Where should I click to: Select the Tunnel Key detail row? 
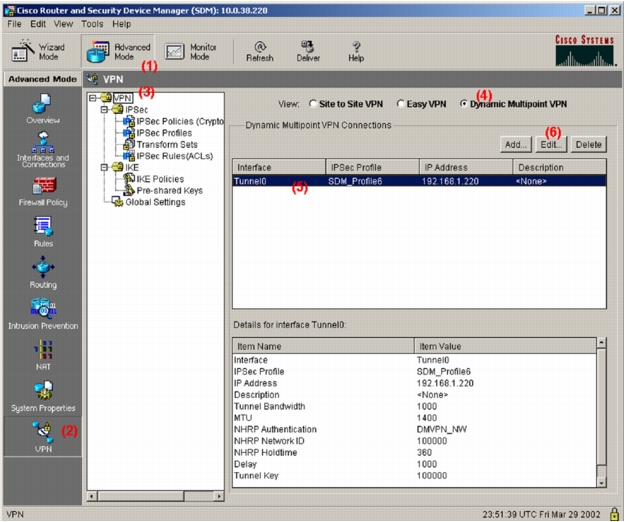414,476
